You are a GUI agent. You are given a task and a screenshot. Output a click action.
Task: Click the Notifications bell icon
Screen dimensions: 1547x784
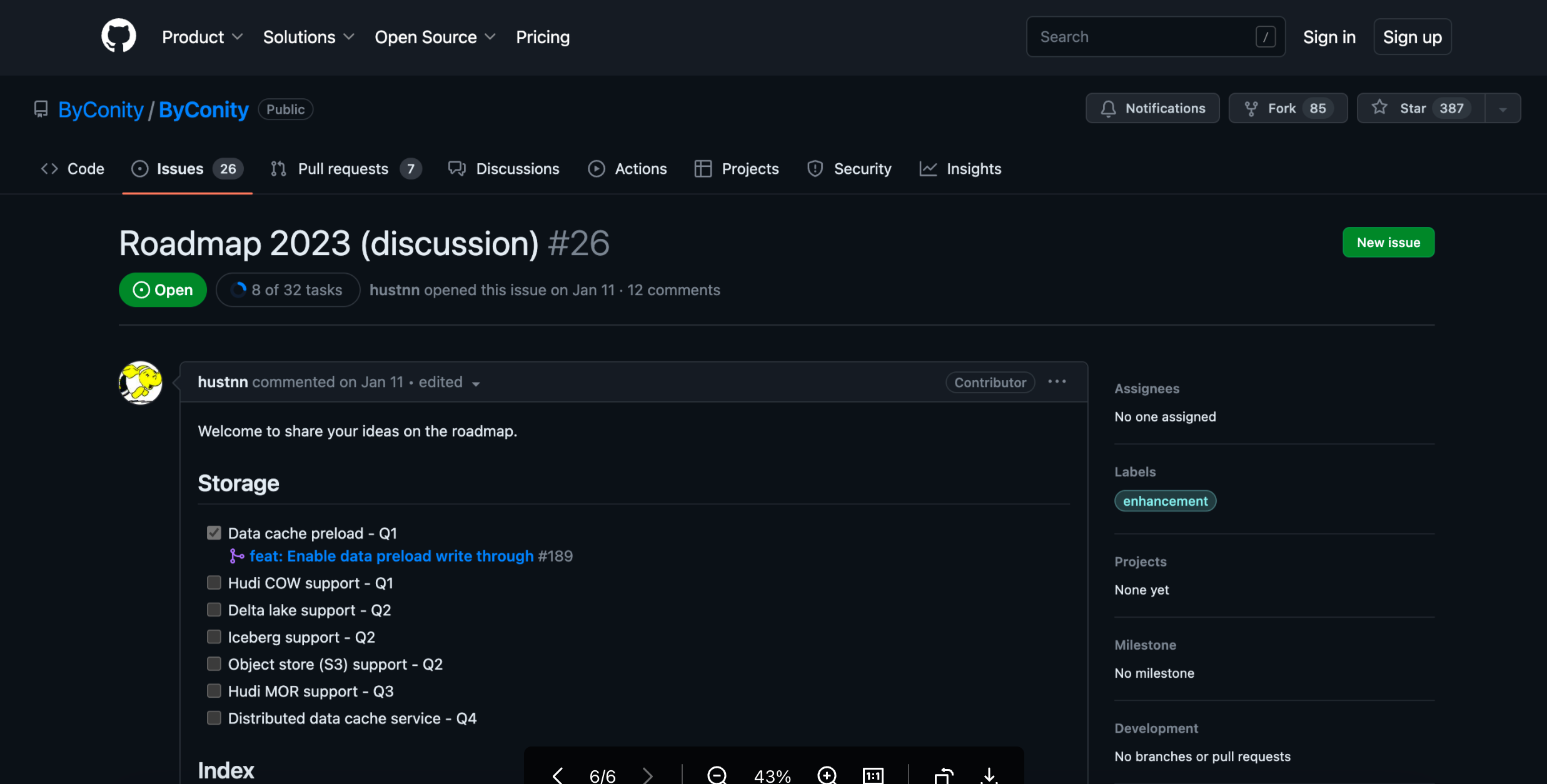click(x=1108, y=109)
